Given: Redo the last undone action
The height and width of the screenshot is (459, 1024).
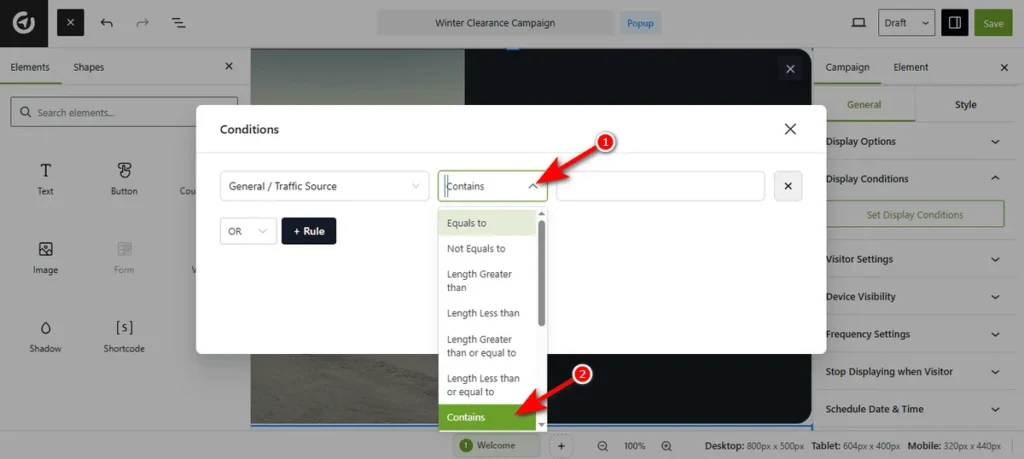Looking at the screenshot, I should coord(142,23).
